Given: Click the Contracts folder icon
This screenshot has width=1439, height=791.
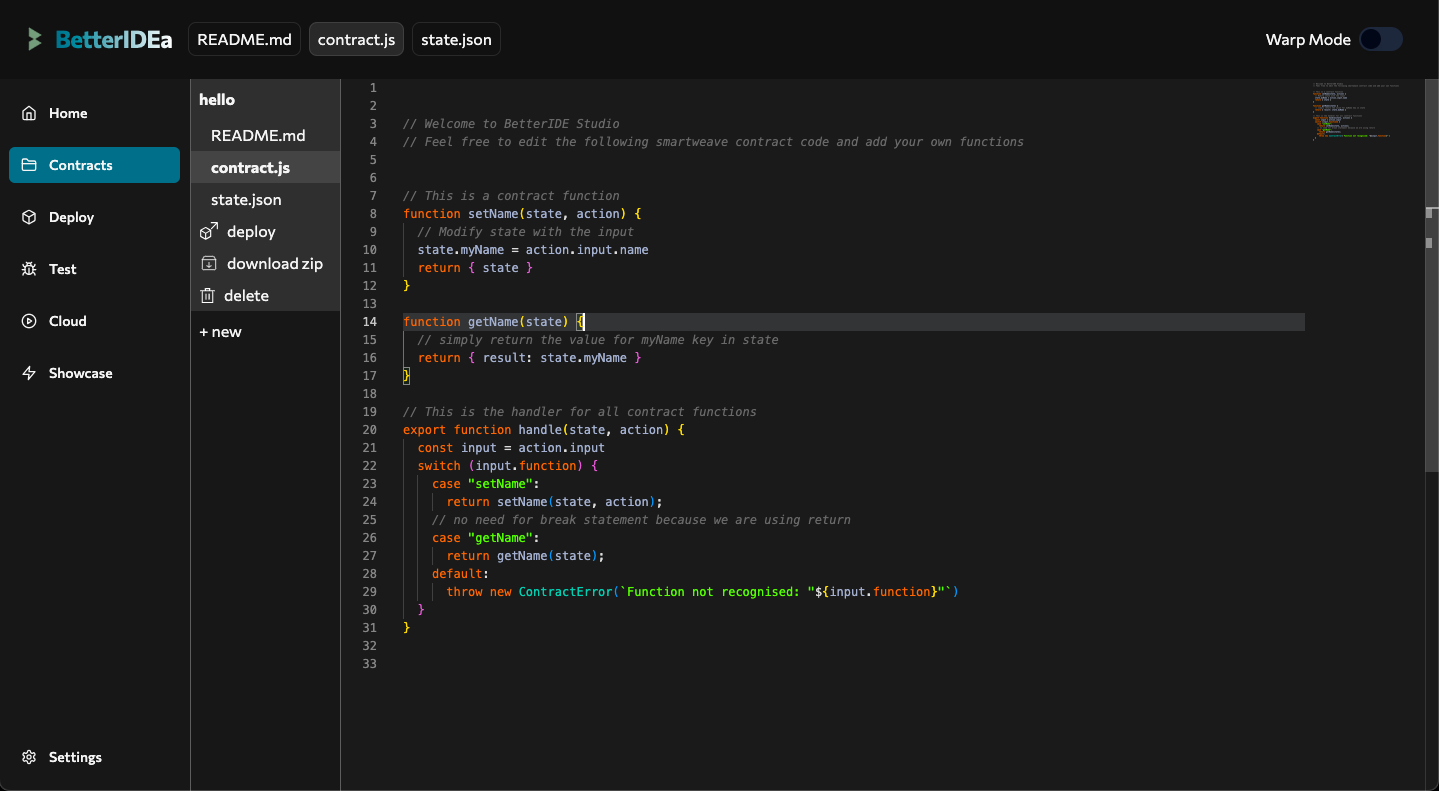Looking at the screenshot, I should (29, 165).
